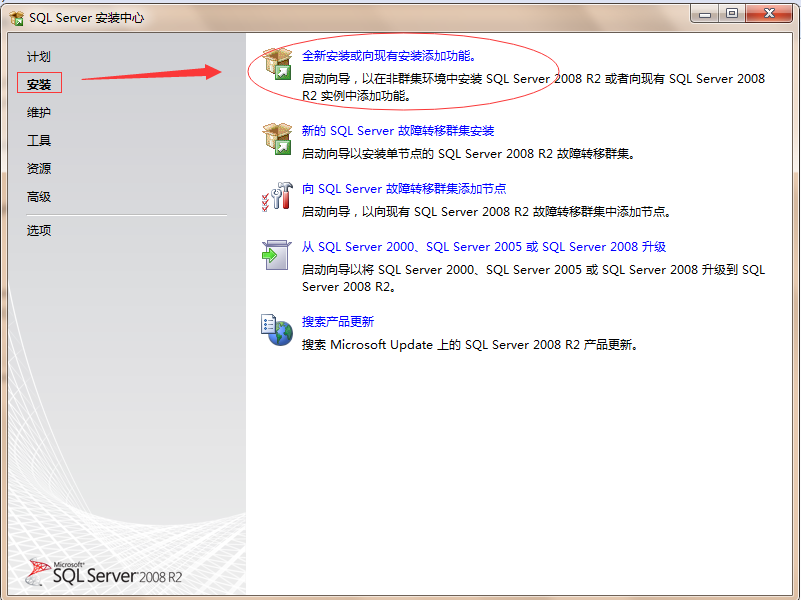Click the description starting 启动向导以将 SQL Server 2000
The height and width of the screenshot is (600, 801).
click(x=533, y=278)
